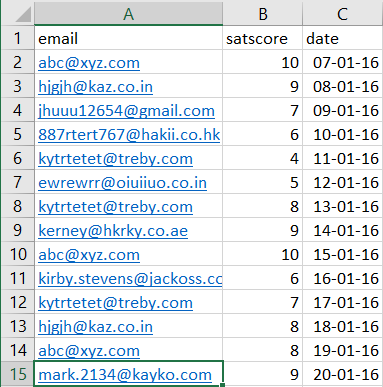Open kirby.stevens@jackoss link
383x387 pixels.
click(130, 279)
